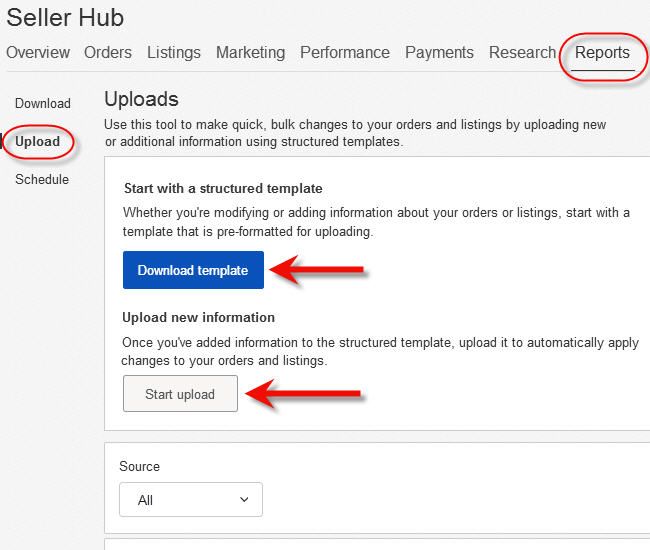650x550 pixels.
Task: Switch to the Listings tab
Action: [x=174, y=53]
